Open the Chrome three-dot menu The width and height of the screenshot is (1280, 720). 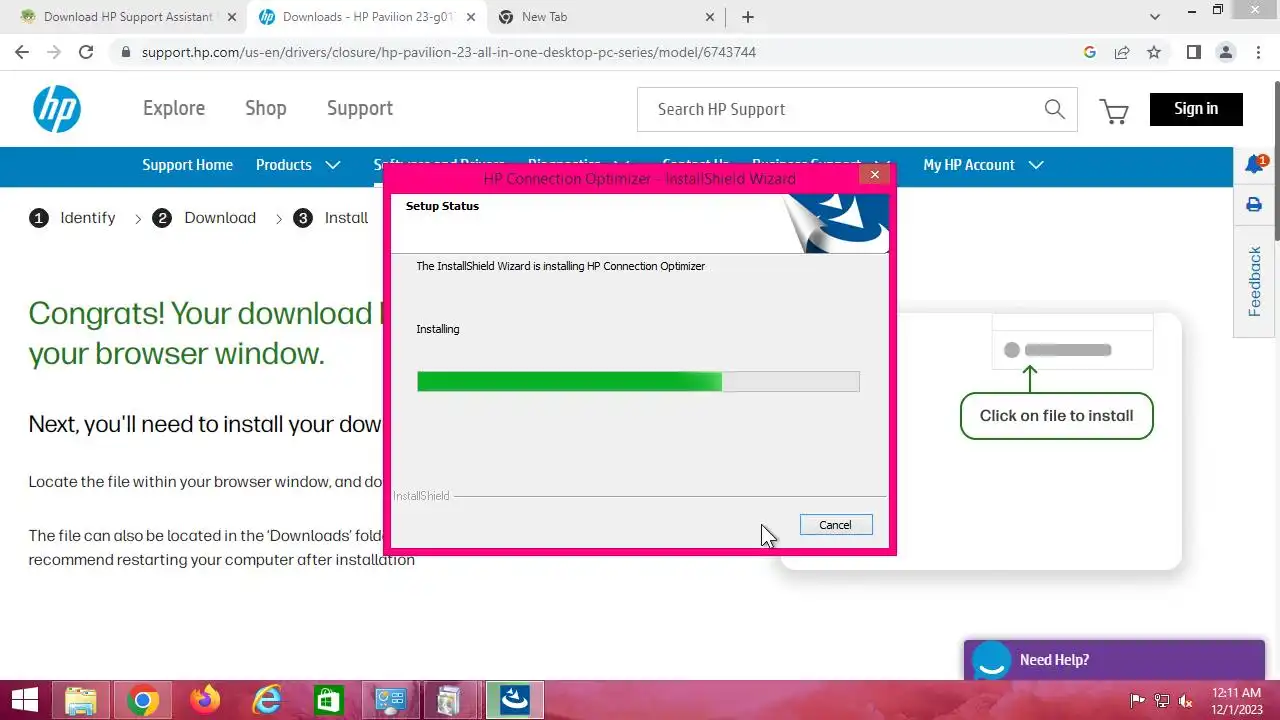[x=1257, y=52]
